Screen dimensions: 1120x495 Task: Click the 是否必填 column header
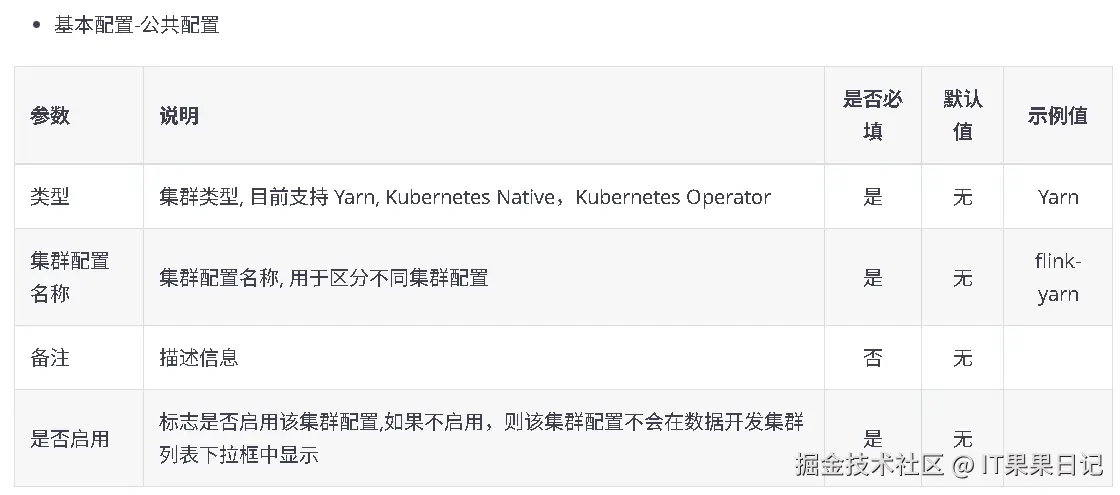pyautogui.click(x=872, y=115)
